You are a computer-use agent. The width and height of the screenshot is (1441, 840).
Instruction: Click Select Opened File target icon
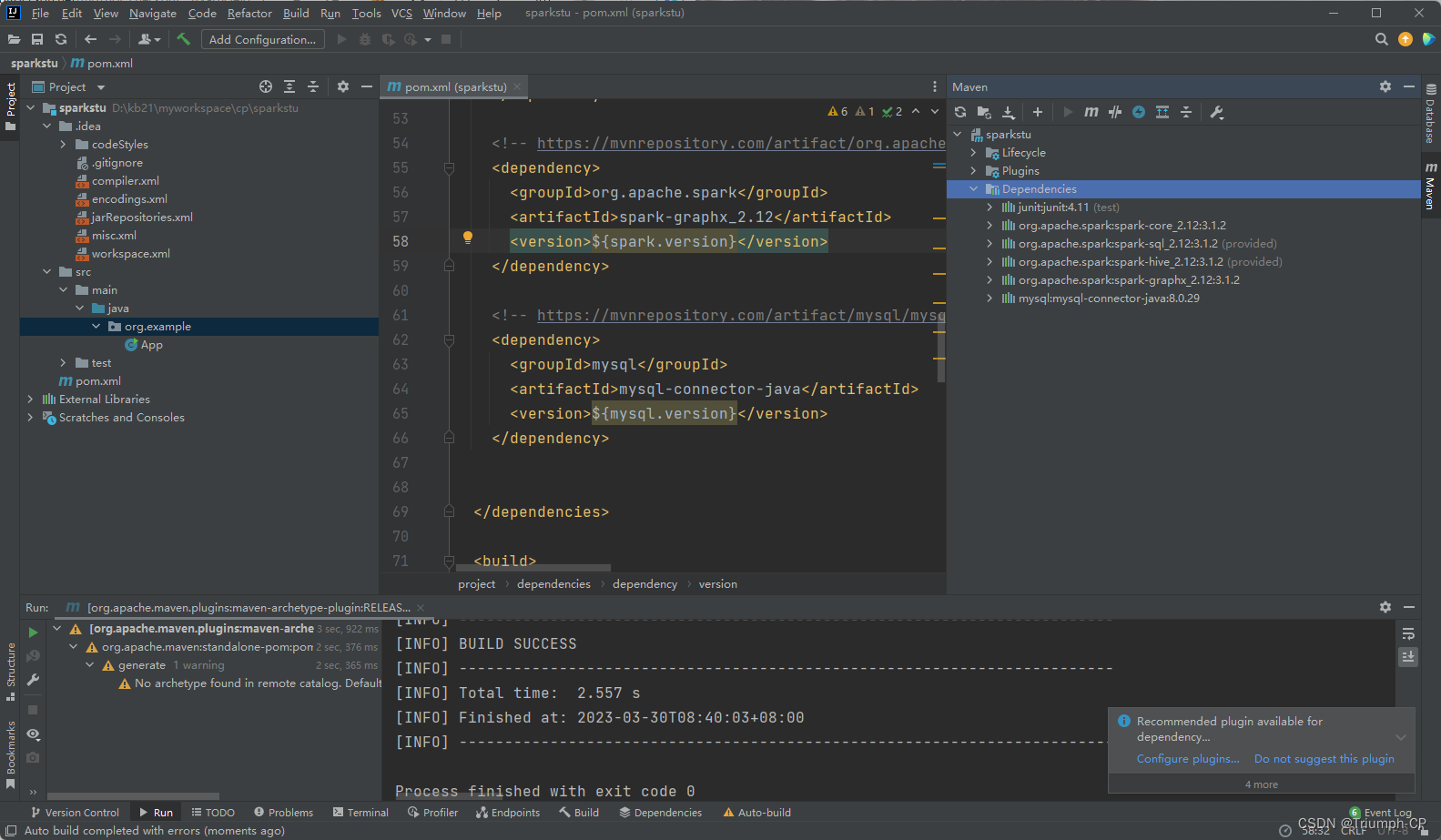(x=266, y=86)
